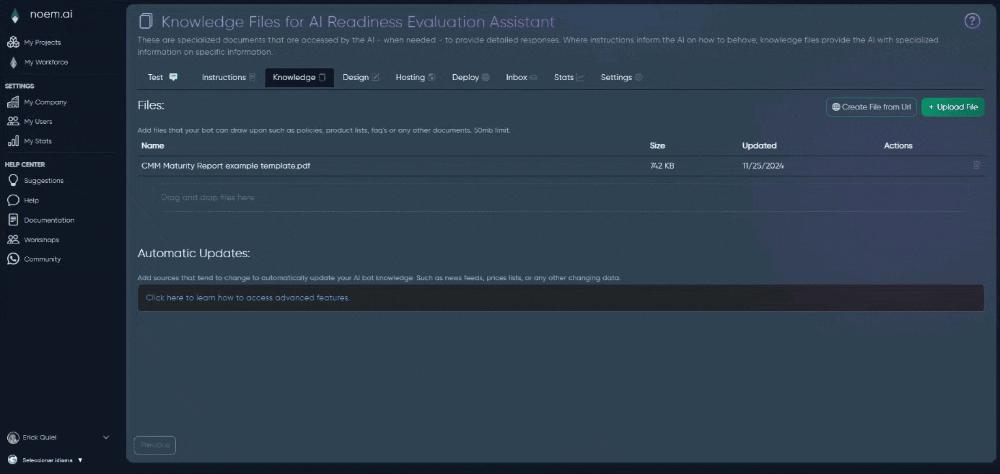This screenshot has width=1000, height=474.
Task: Go to My Company settings
Action: (45, 102)
